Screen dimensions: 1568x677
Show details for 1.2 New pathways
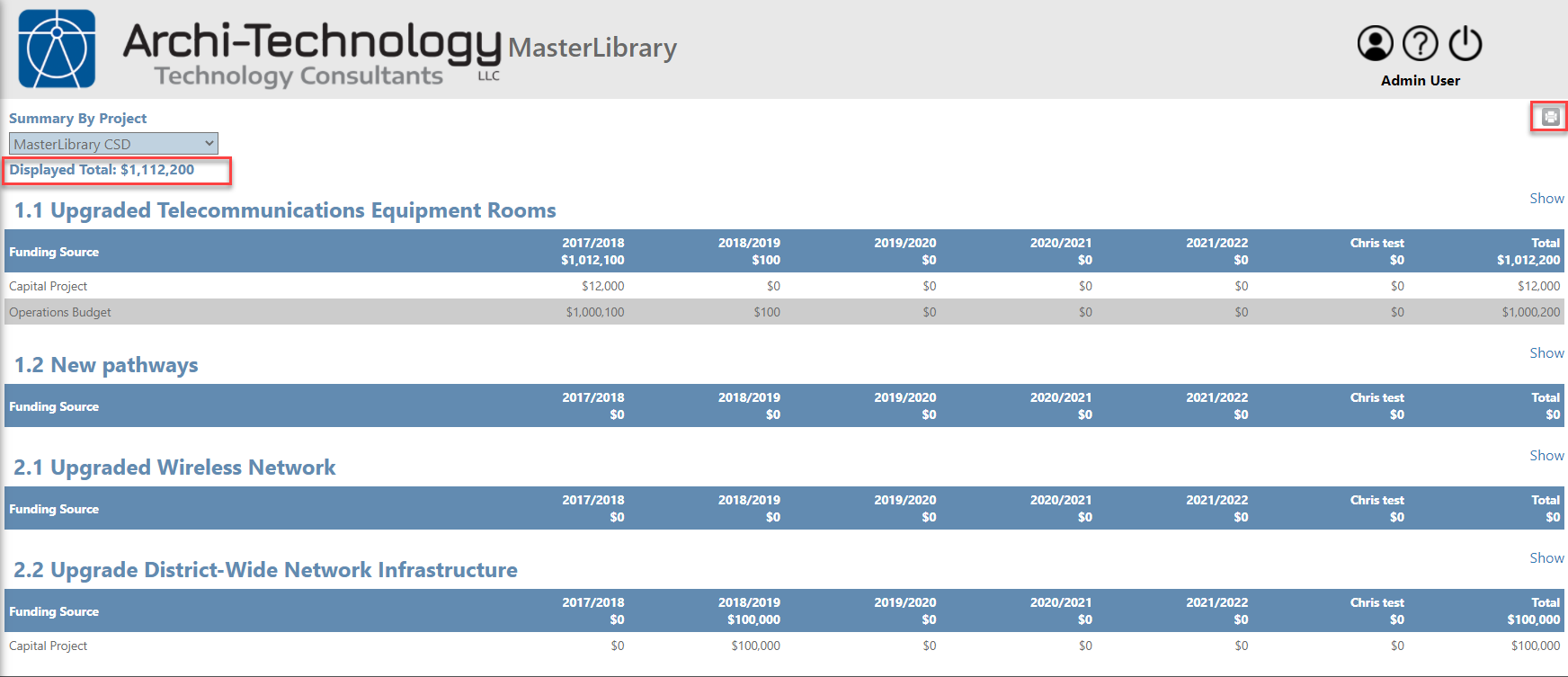(x=1546, y=353)
